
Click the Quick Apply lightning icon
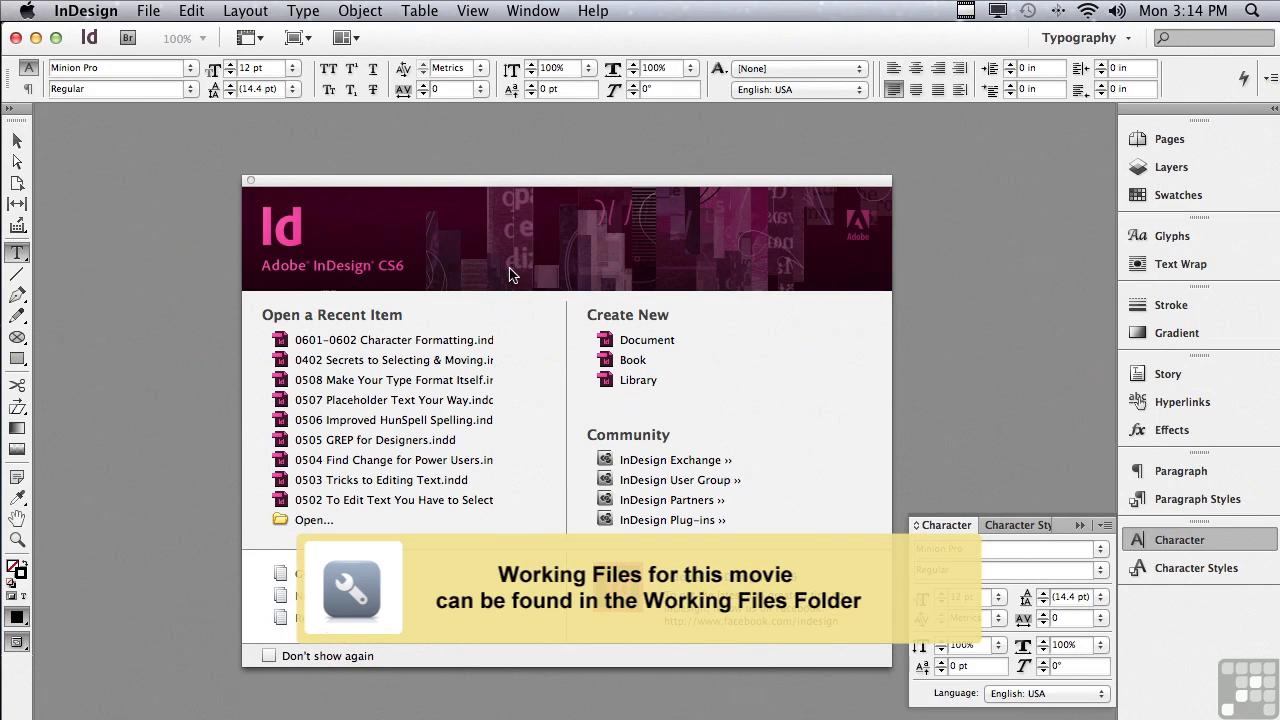point(1244,78)
